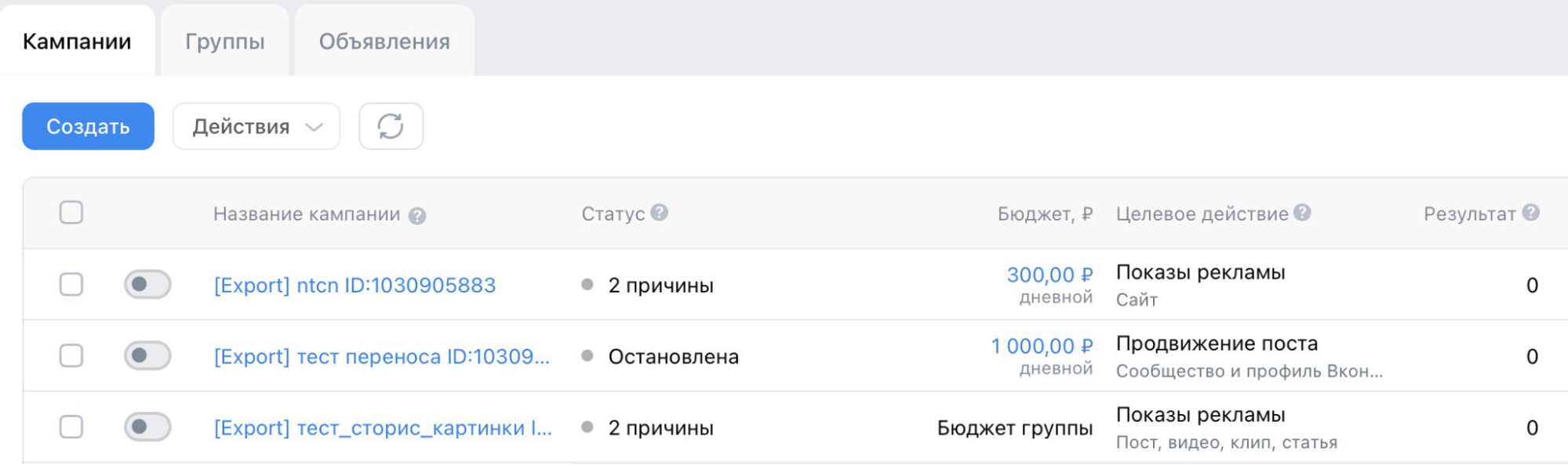Select the checkbox for '[Export] ntcn' campaign
This screenshot has width=1568, height=465.
[71, 285]
